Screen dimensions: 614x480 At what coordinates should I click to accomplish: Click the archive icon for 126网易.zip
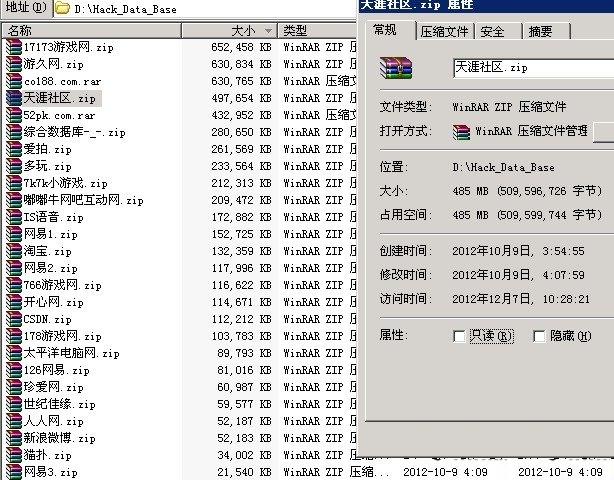[14, 370]
